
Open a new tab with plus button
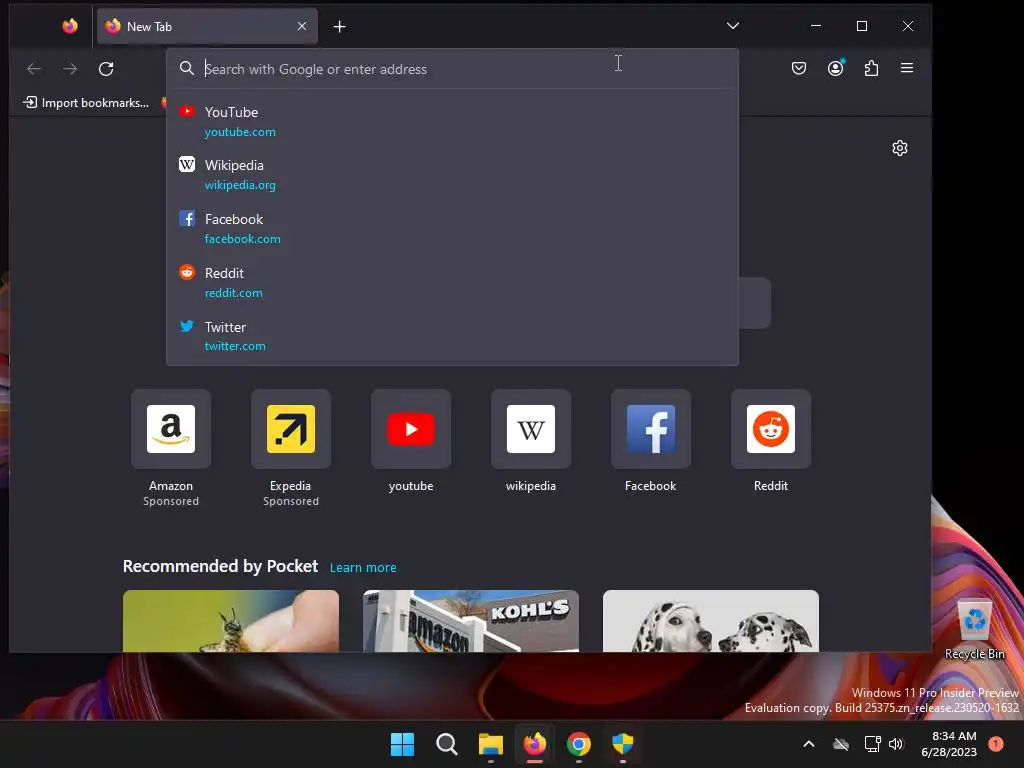click(x=340, y=27)
